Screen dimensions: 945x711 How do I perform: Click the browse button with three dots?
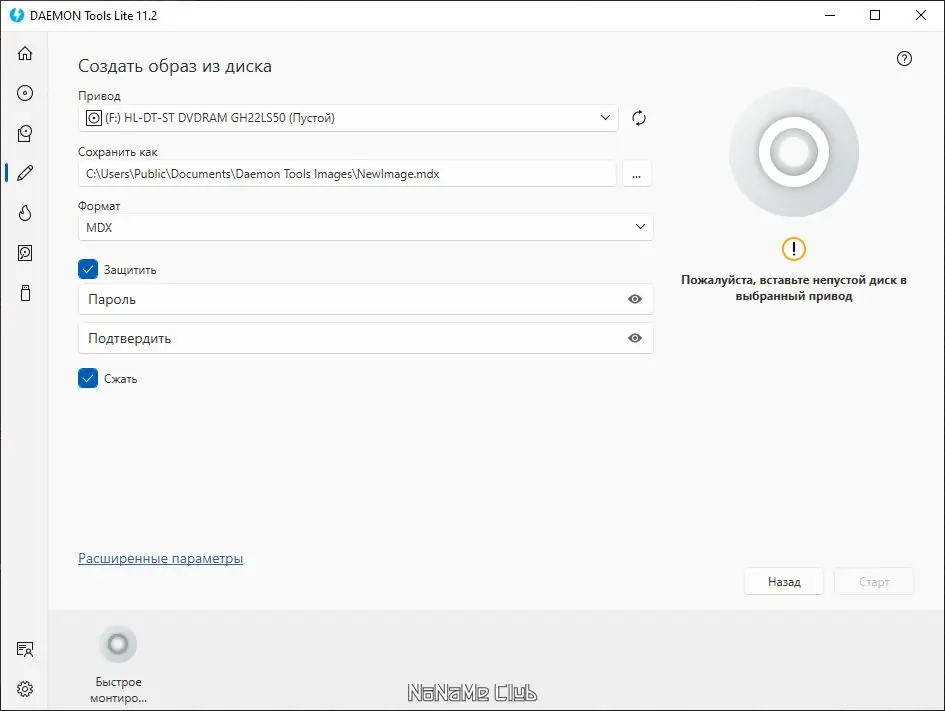[636, 174]
